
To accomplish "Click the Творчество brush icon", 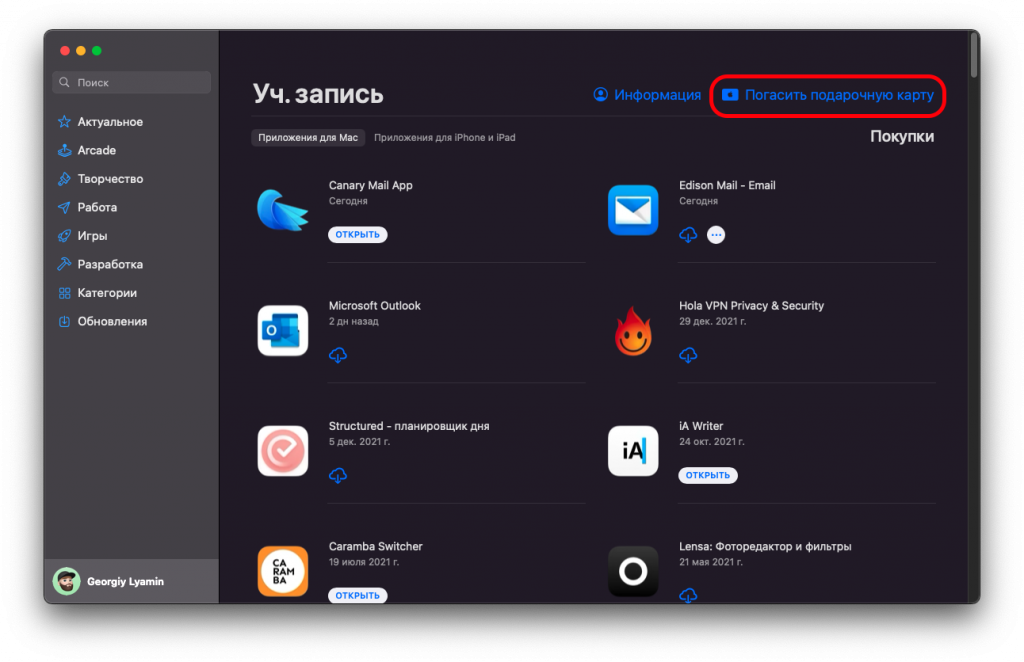I will (x=64, y=178).
